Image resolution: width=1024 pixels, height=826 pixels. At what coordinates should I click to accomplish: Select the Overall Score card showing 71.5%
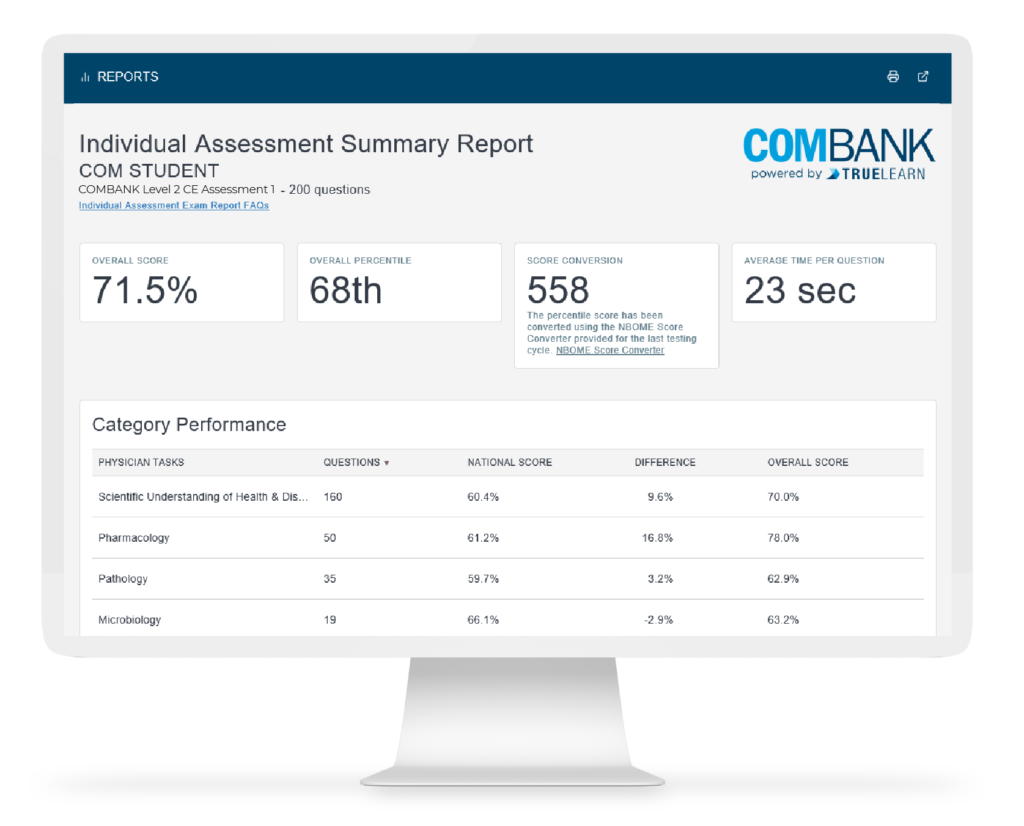(x=181, y=282)
